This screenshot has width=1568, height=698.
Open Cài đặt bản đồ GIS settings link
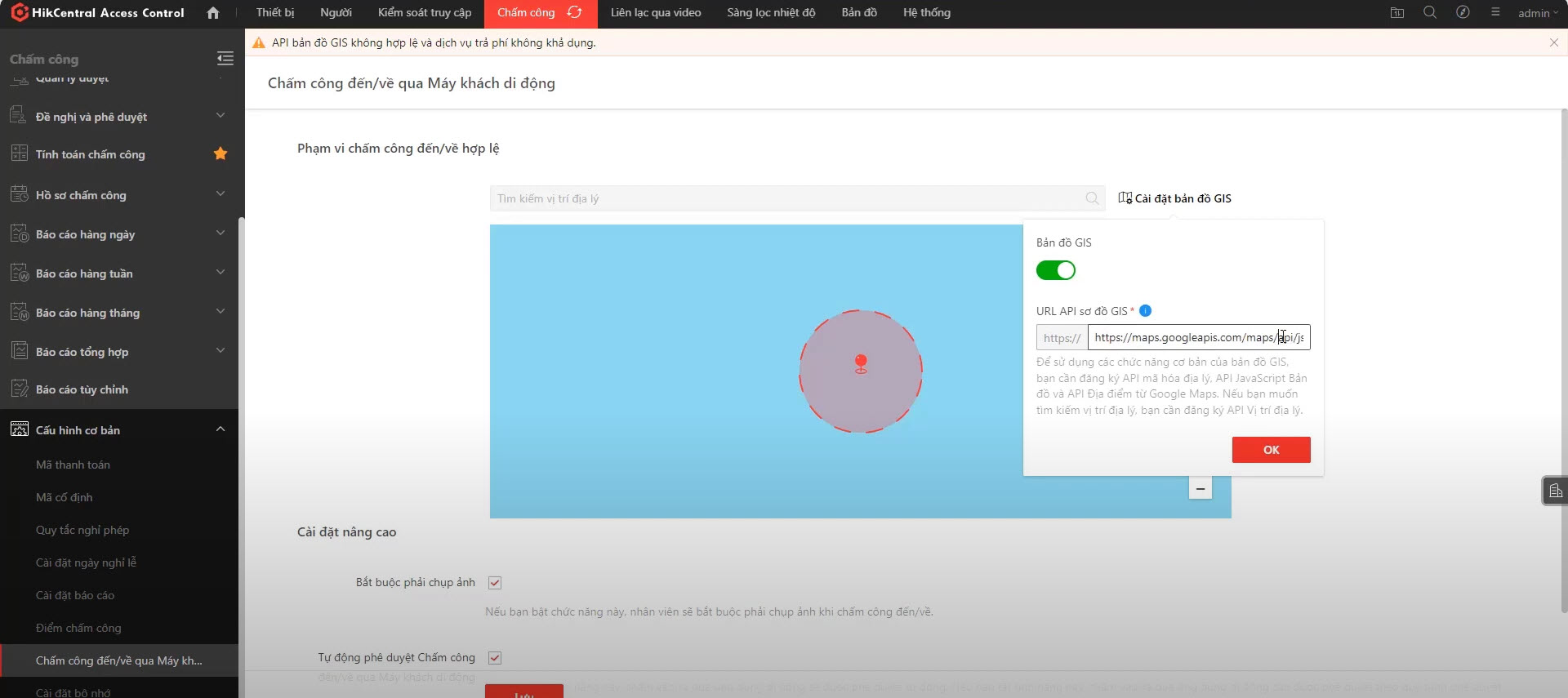[1175, 198]
